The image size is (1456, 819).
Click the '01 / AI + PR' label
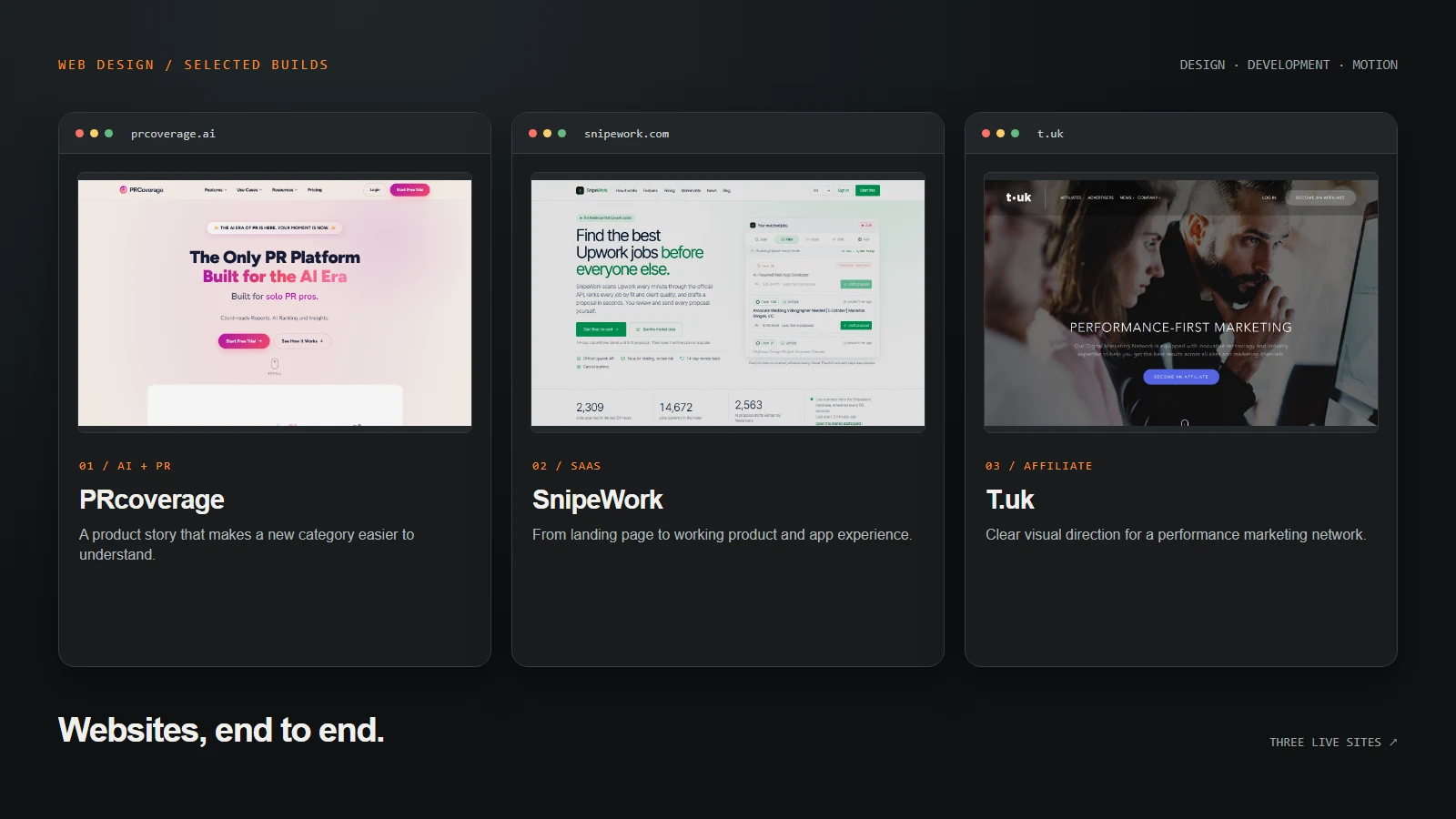point(125,466)
